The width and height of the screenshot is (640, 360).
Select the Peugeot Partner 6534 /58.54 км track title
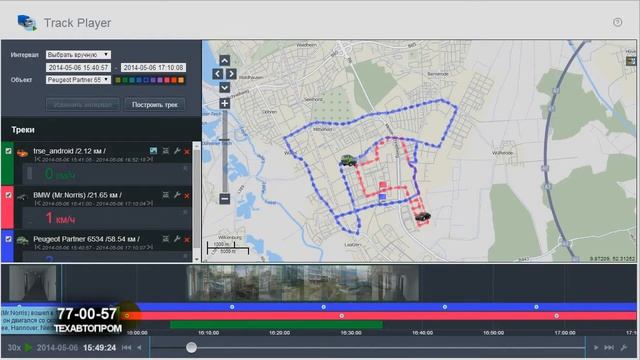(87, 239)
